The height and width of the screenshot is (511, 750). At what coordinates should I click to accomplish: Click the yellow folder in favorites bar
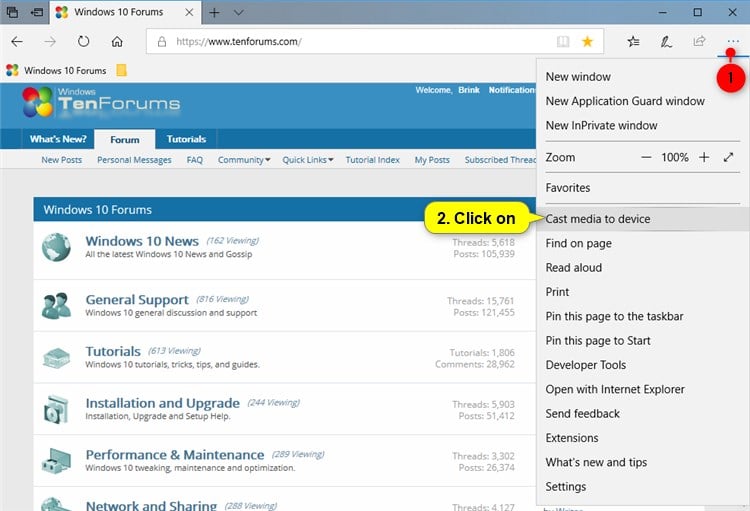pyautogui.click(x=121, y=70)
